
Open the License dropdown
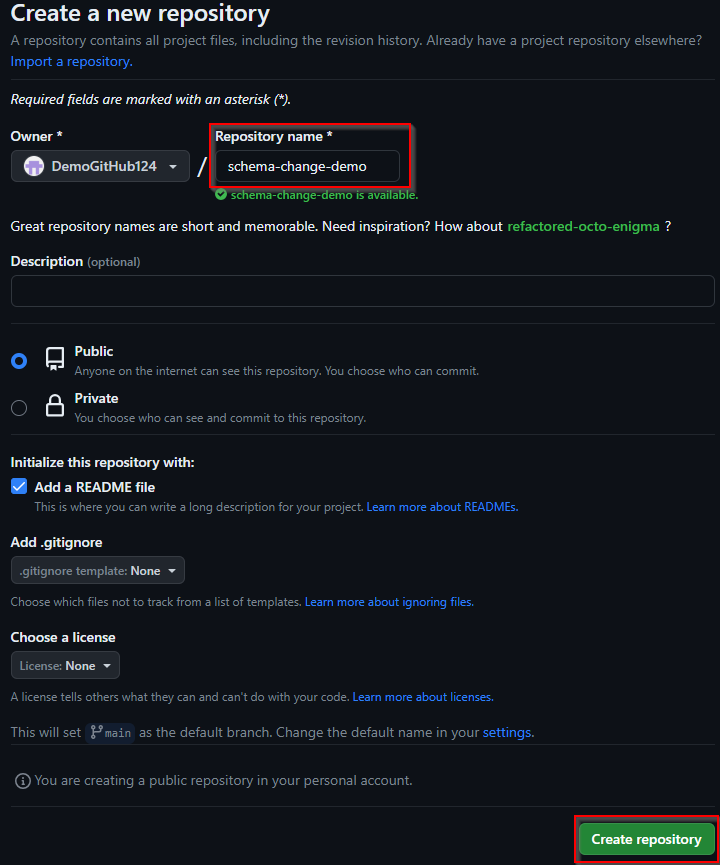pos(64,664)
